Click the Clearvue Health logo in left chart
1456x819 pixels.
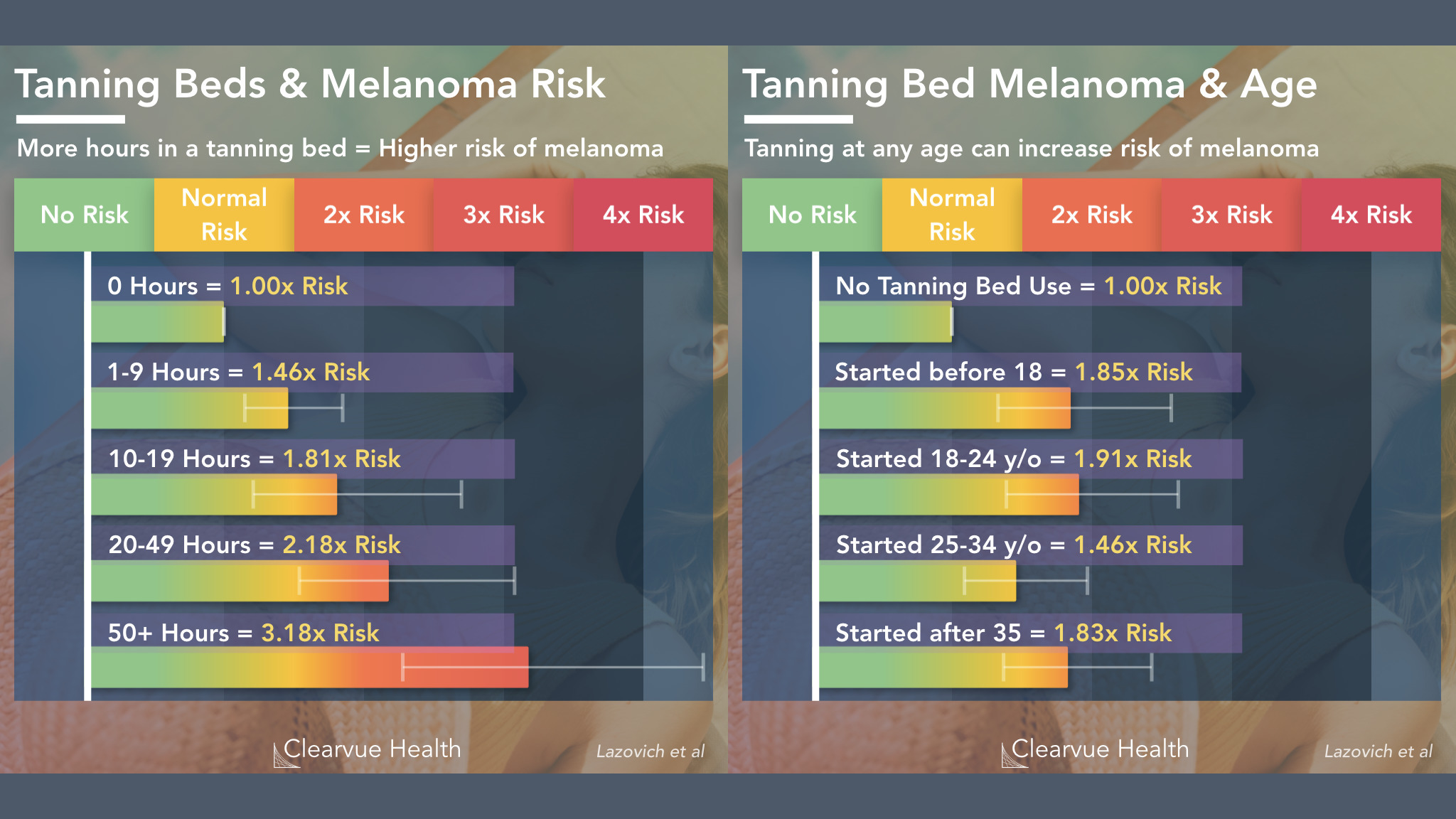pos(368,750)
